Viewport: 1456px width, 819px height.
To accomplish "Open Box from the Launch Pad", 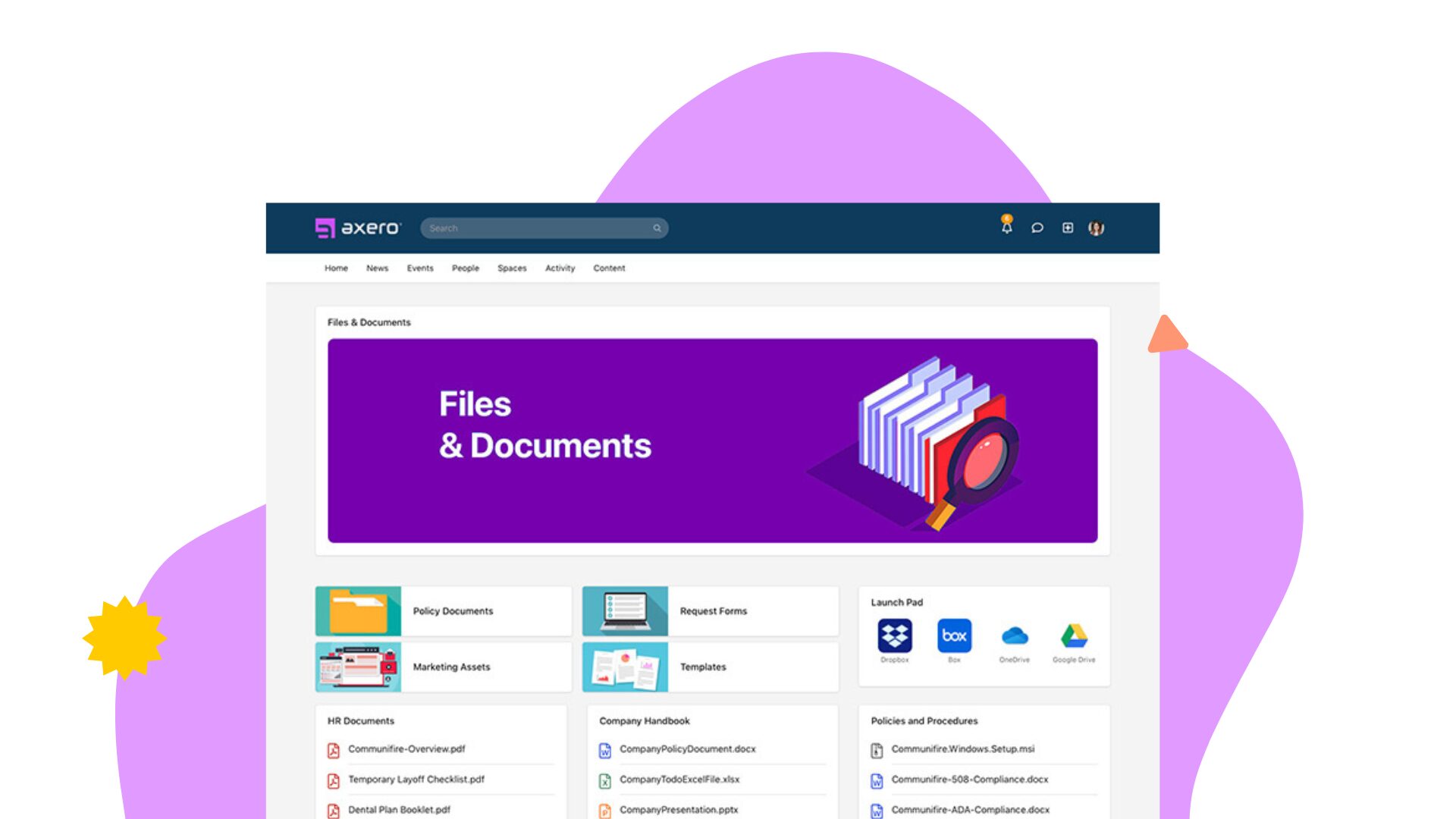I will (x=954, y=635).
